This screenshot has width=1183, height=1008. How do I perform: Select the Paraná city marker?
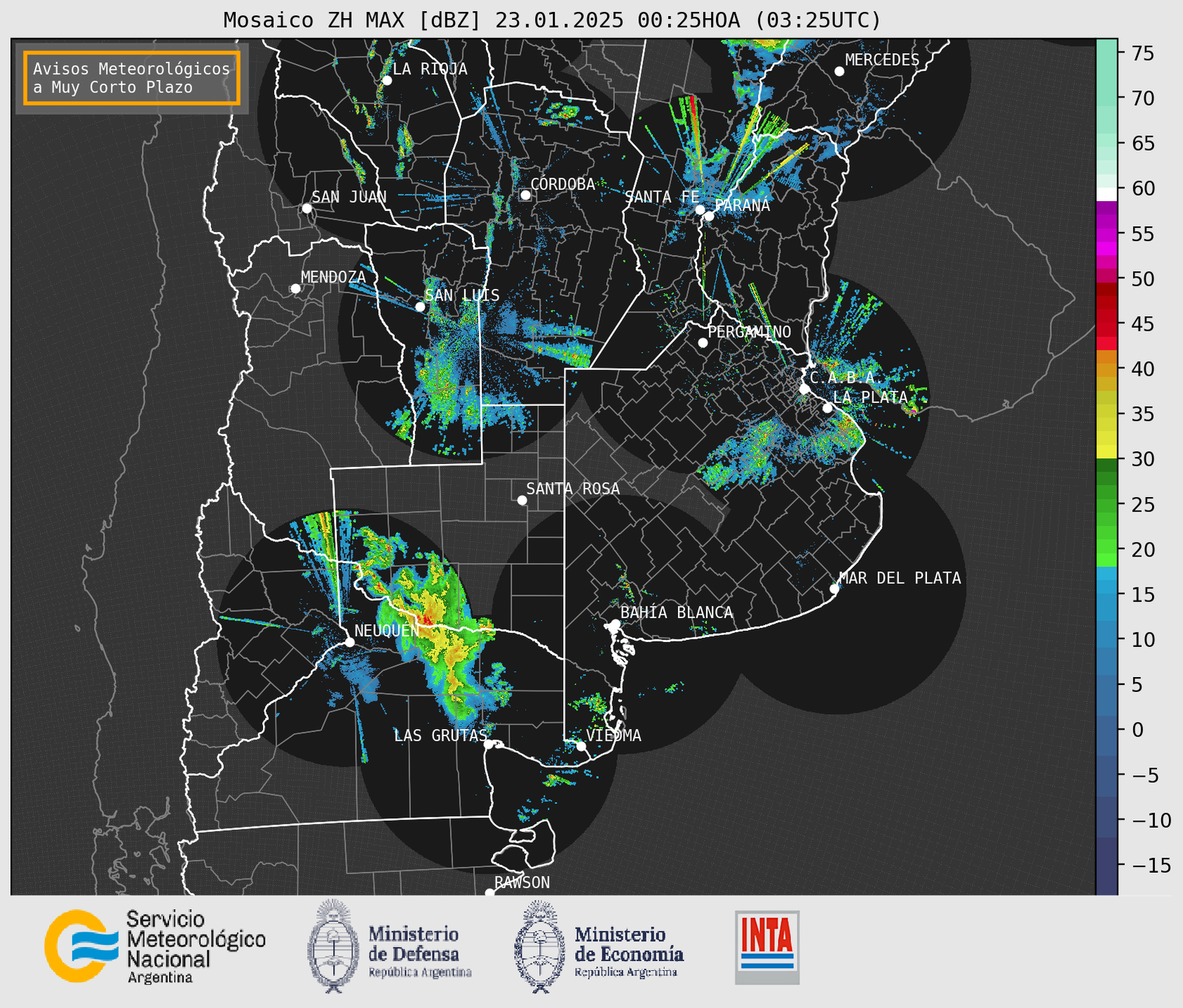pos(709,216)
